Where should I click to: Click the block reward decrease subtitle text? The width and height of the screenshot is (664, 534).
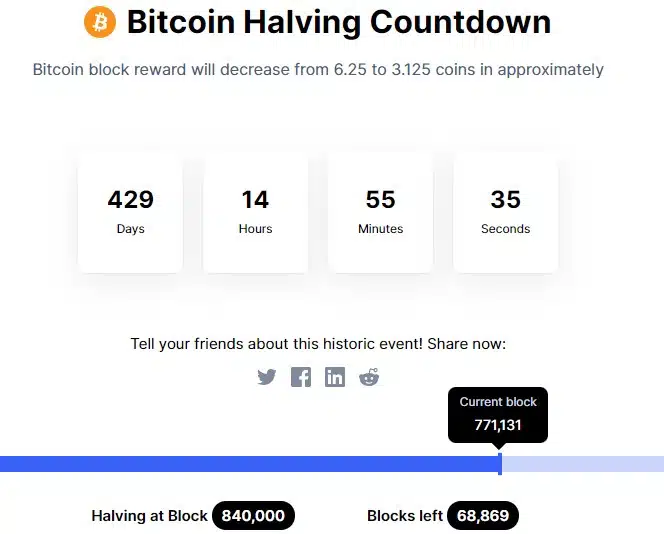pos(318,70)
